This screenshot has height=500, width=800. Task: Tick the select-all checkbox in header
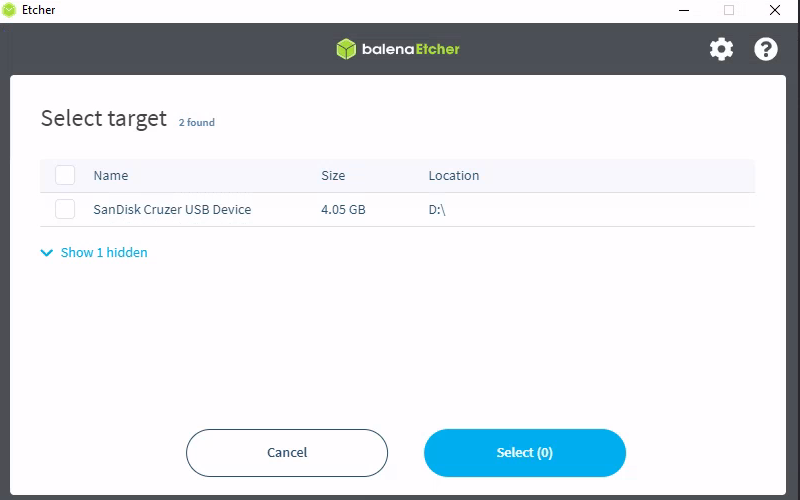[65, 175]
